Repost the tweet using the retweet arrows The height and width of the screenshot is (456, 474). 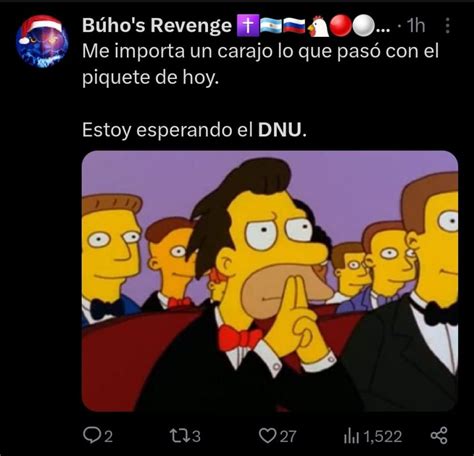pyautogui.click(x=179, y=435)
